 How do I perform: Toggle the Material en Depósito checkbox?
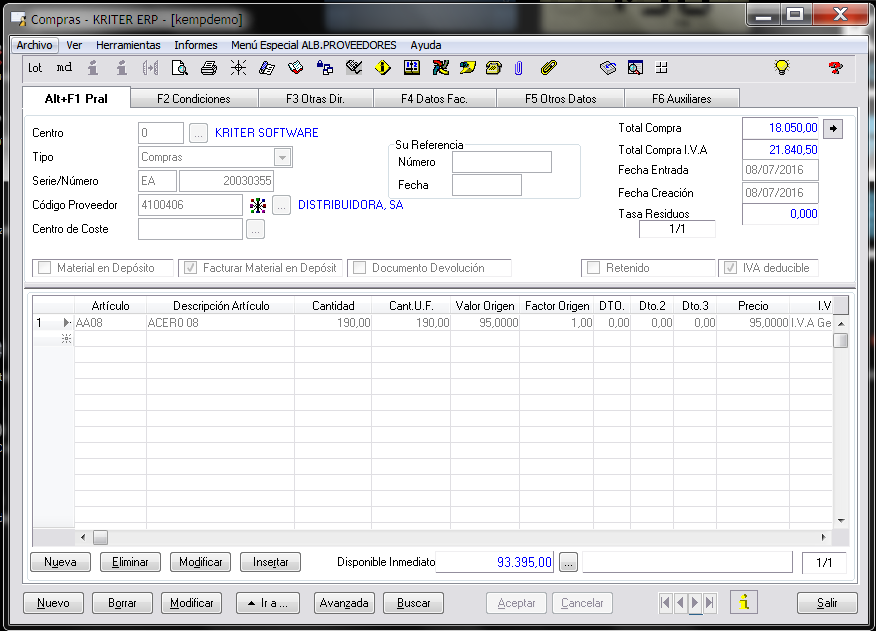(44, 268)
